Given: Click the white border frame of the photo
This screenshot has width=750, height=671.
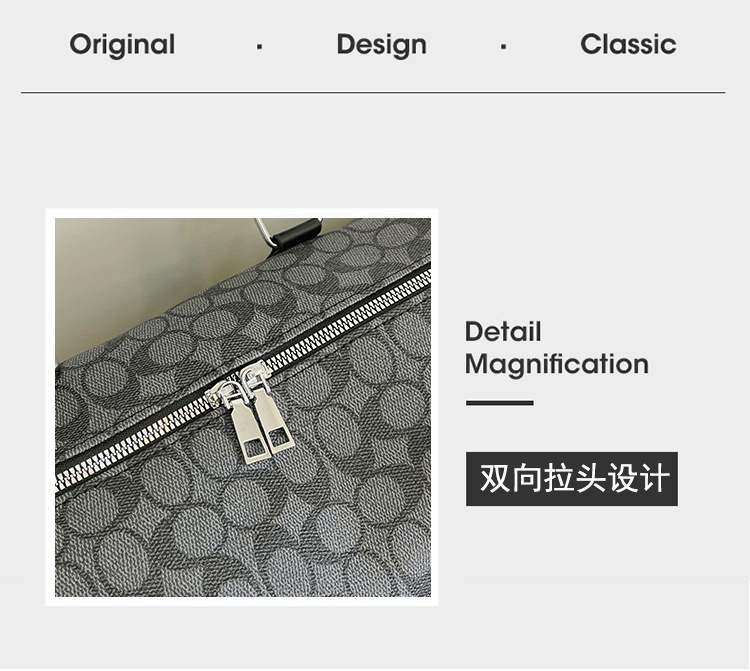Looking at the screenshot, I should point(242,213).
